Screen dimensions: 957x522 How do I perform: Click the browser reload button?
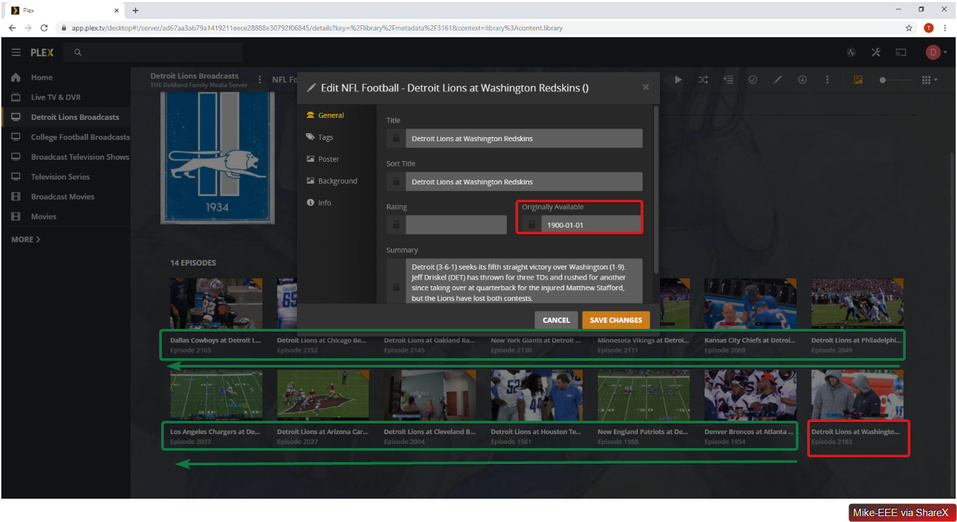(44, 28)
